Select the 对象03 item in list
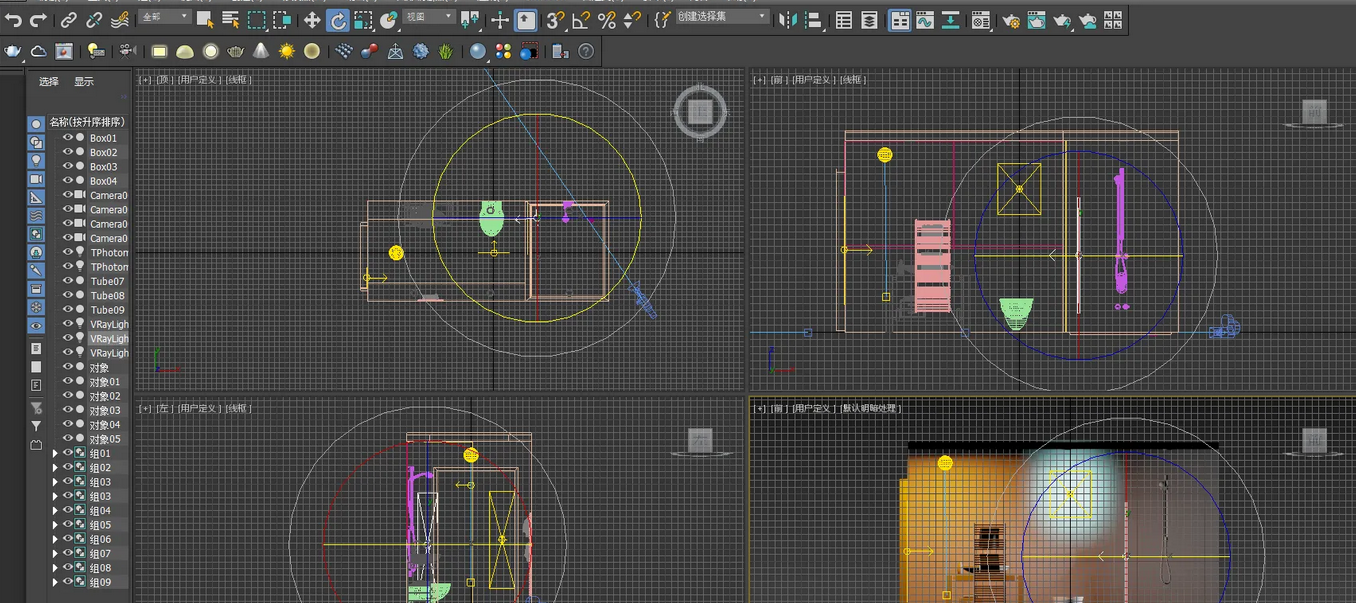This screenshot has width=1356, height=603. pos(104,410)
